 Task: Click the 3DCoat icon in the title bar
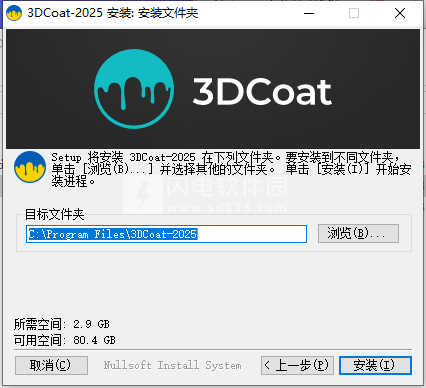[14, 13]
